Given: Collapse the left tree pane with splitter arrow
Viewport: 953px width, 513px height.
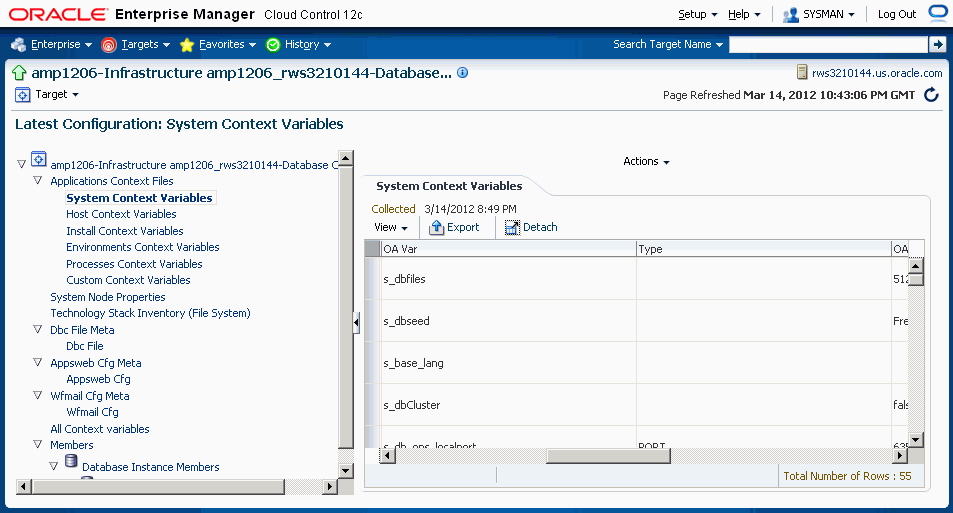Looking at the screenshot, I should click(x=356, y=323).
